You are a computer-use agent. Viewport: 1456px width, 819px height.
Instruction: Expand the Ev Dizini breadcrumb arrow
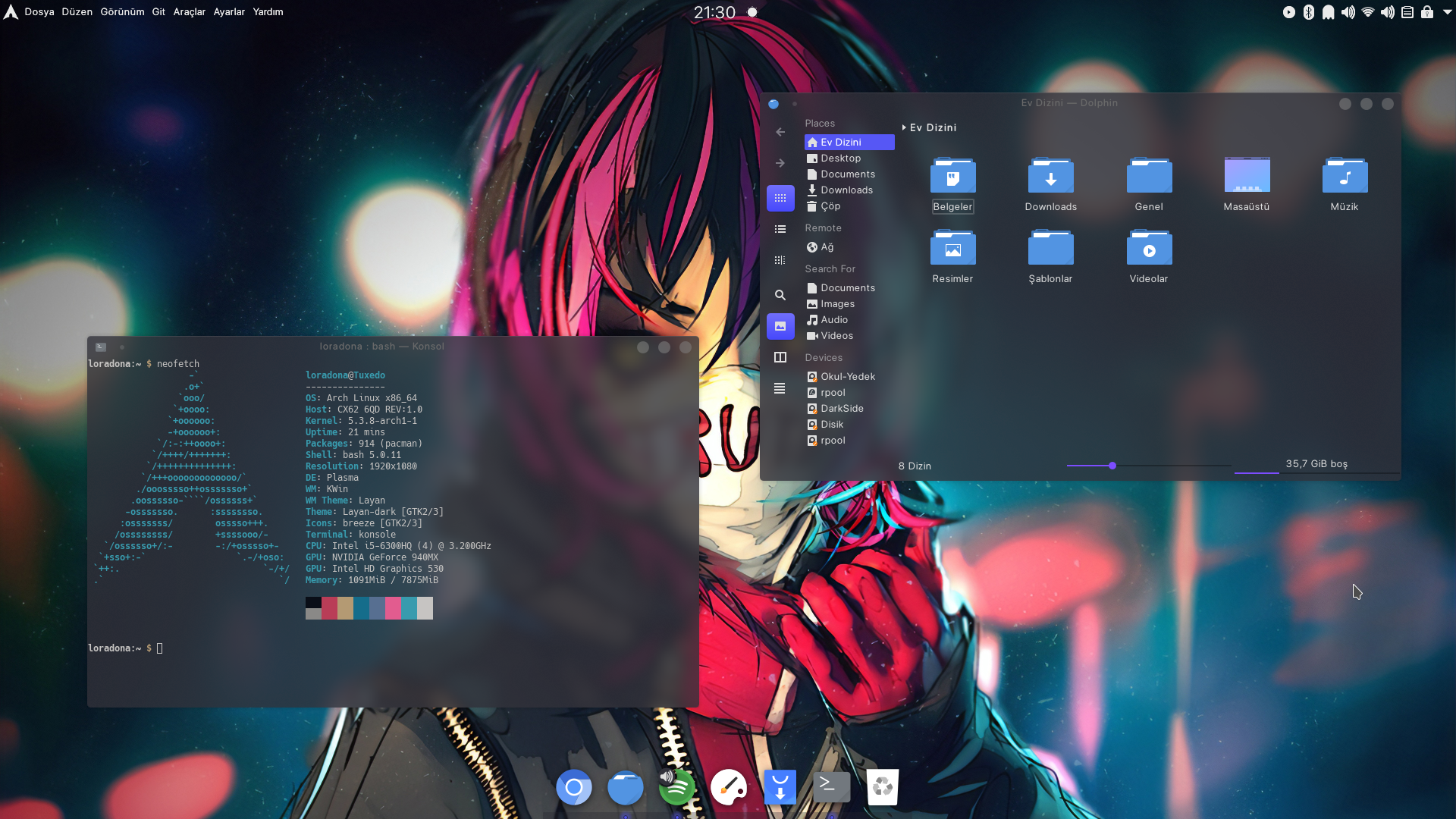[x=904, y=127]
